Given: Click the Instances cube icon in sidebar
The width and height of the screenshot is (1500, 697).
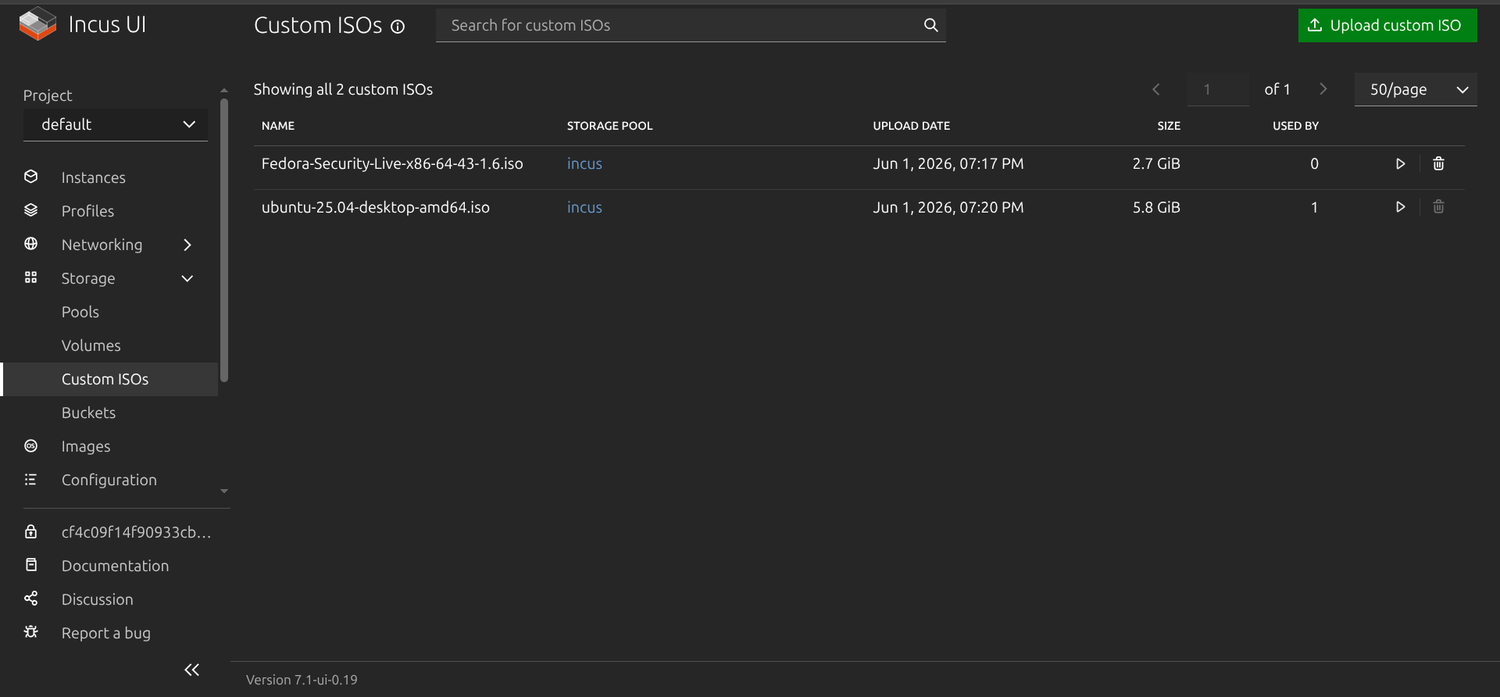Looking at the screenshot, I should 31,177.
